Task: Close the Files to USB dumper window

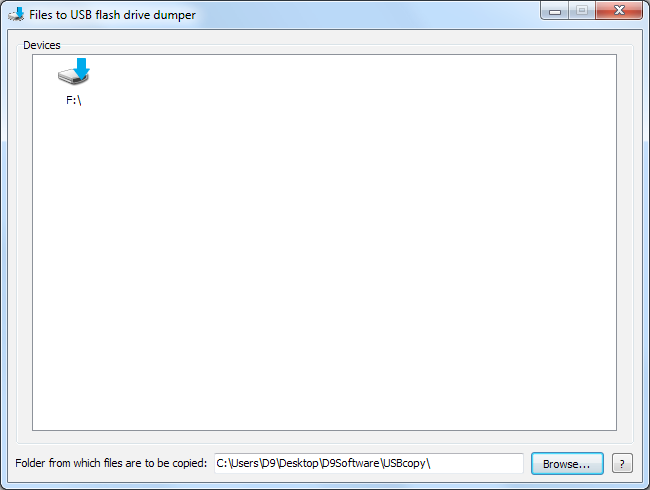Action: [x=619, y=10]
